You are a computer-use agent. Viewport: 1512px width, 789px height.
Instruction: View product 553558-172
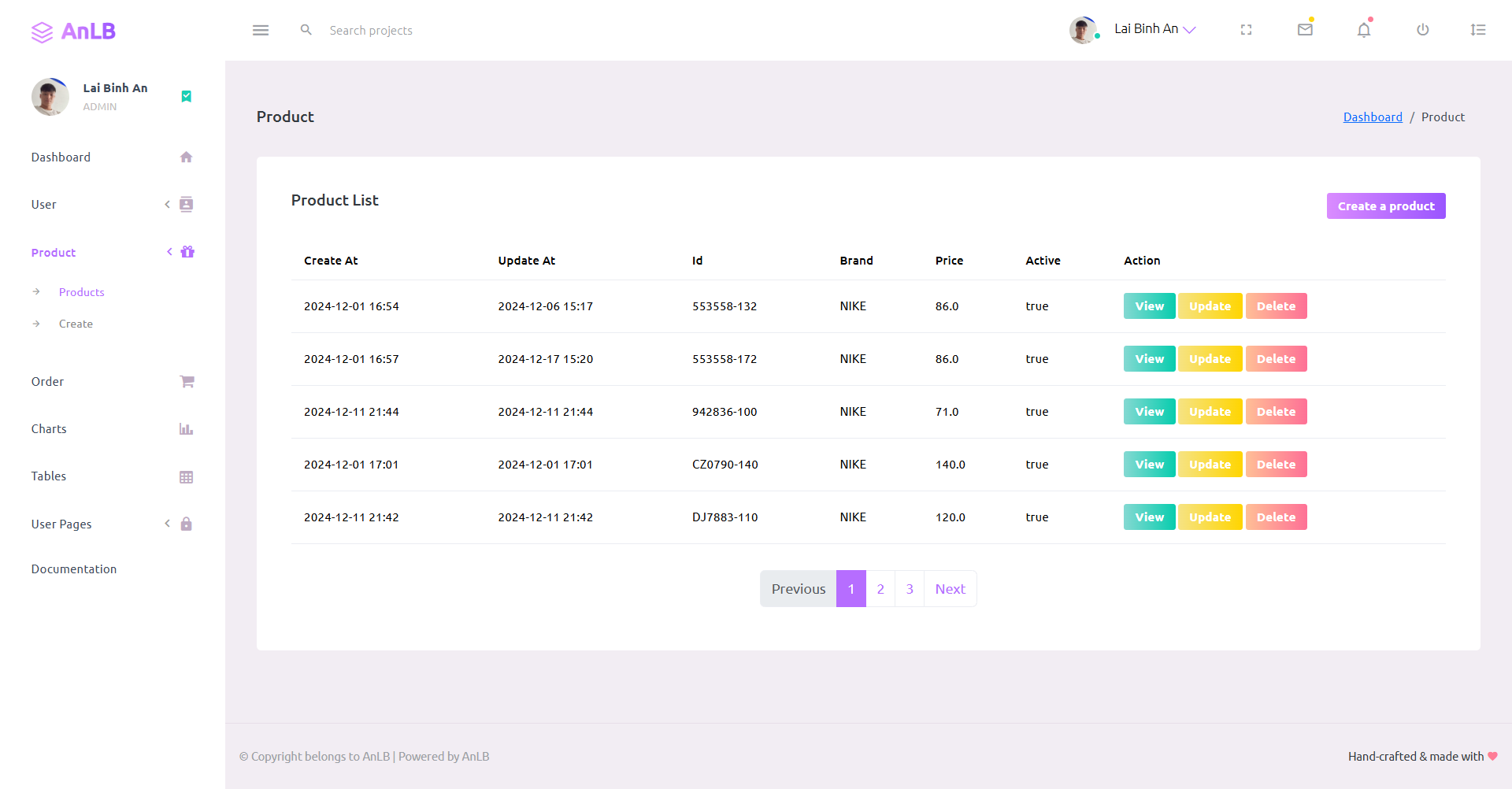tap(1149, 359)
